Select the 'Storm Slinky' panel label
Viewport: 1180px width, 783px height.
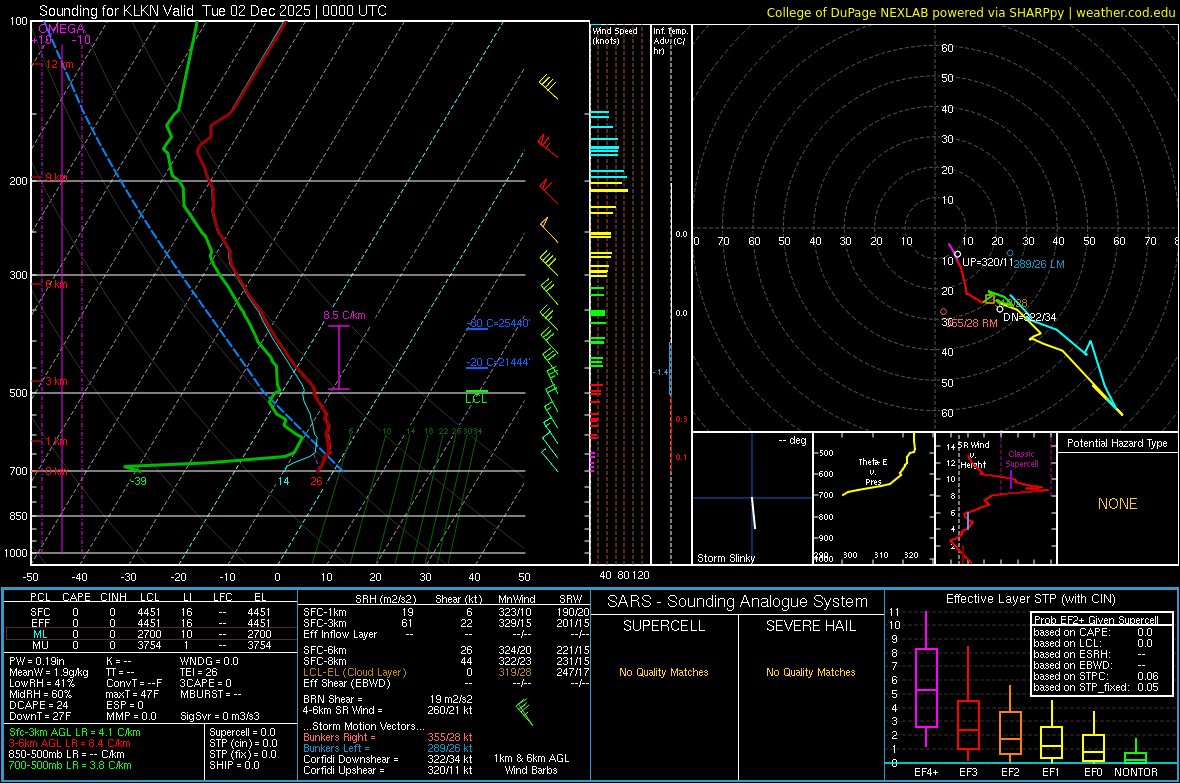coord(725,558)
